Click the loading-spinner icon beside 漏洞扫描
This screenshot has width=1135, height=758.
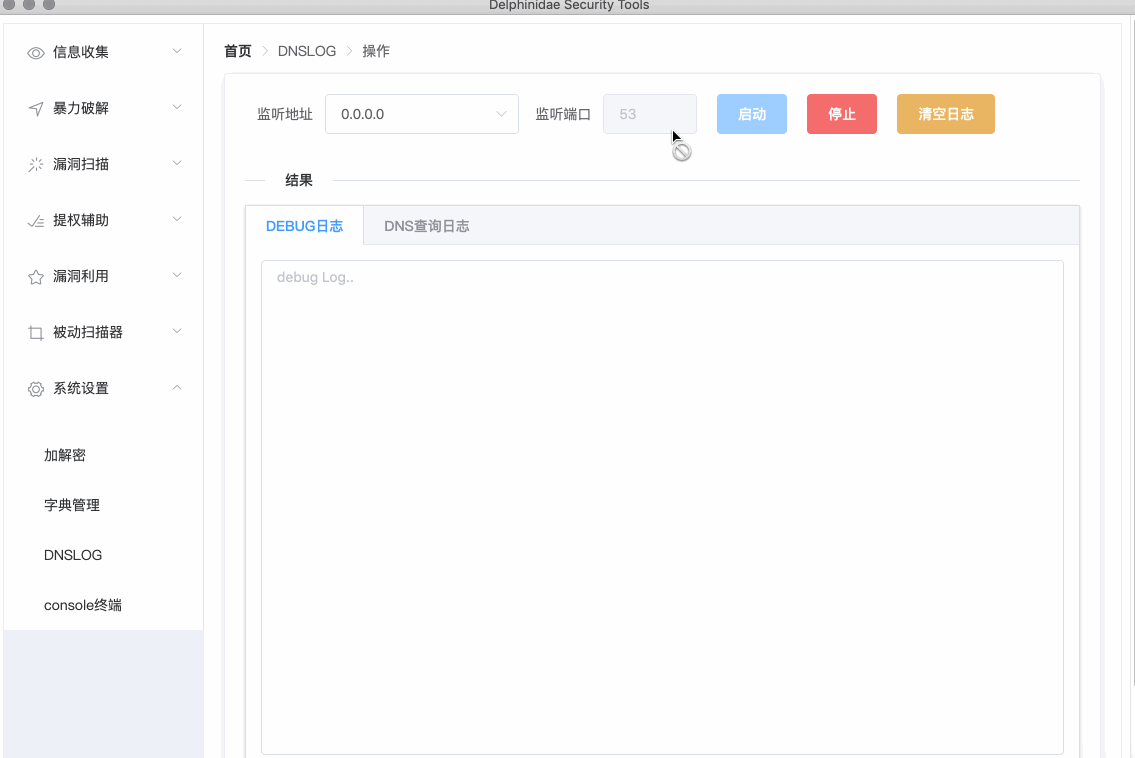tap(36, 165)
